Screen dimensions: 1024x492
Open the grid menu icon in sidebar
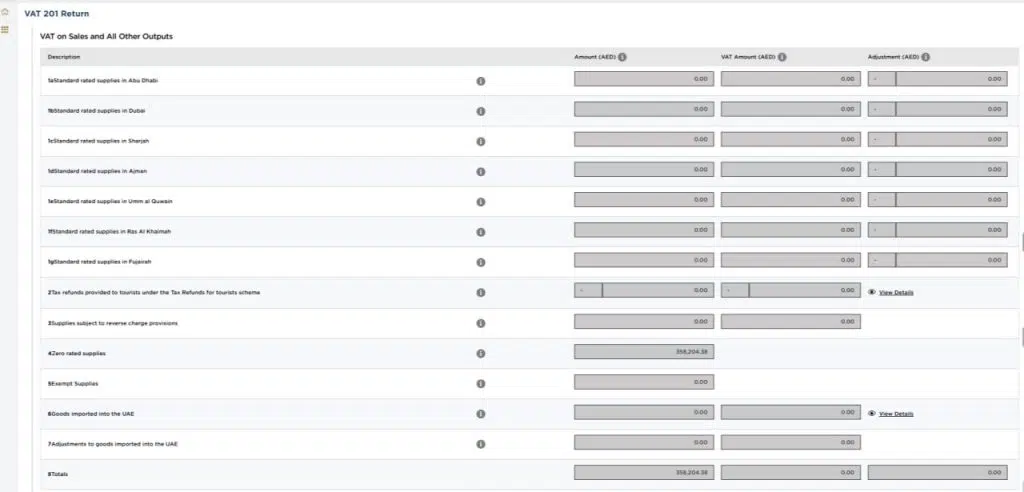tap(5, 30)
